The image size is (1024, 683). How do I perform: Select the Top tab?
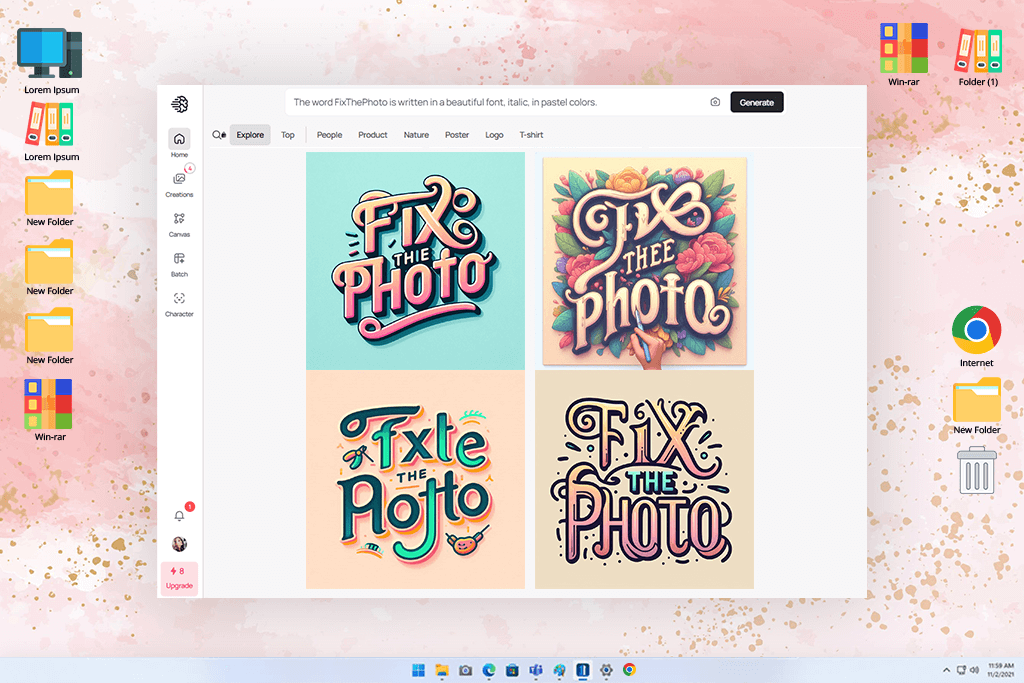pyautogui.click(x=288, y=135)
